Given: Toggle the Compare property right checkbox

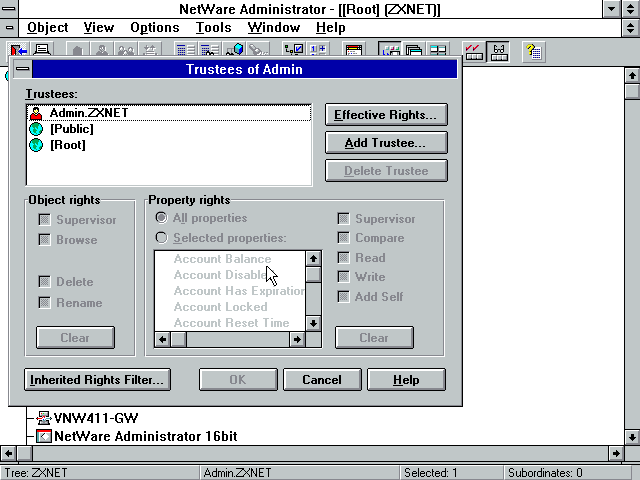Looking at the screenshot, I should 344,238.
